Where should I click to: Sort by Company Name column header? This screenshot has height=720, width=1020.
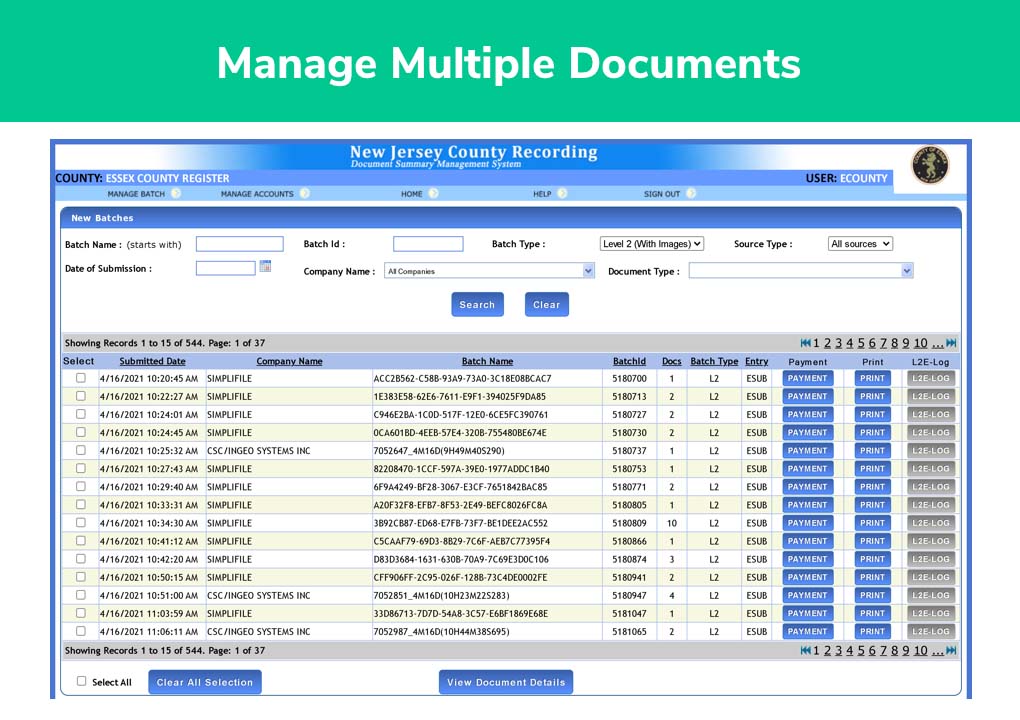coord(289,361)
